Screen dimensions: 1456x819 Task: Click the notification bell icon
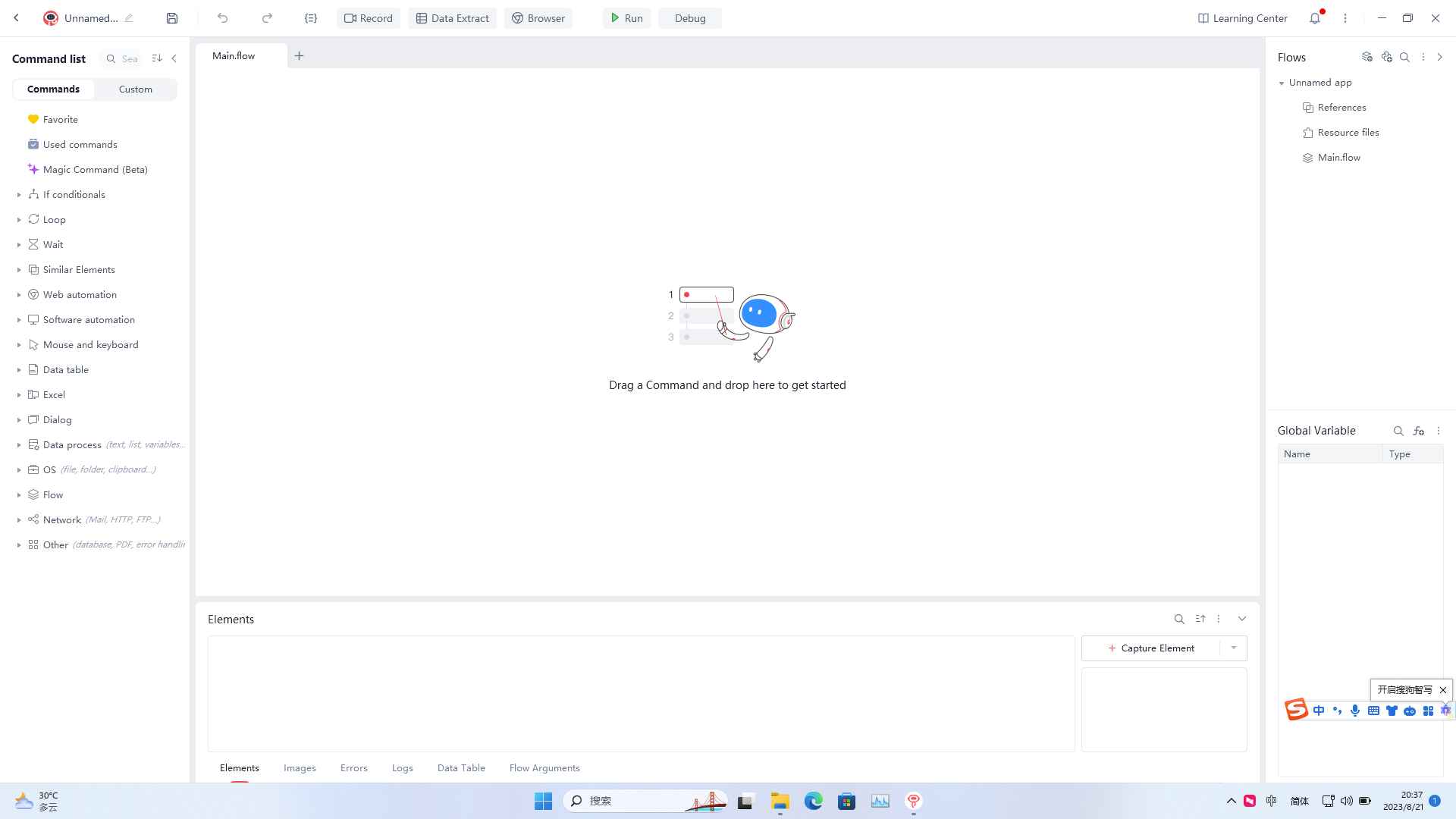pyautogui.click(x=1315, y=18)
